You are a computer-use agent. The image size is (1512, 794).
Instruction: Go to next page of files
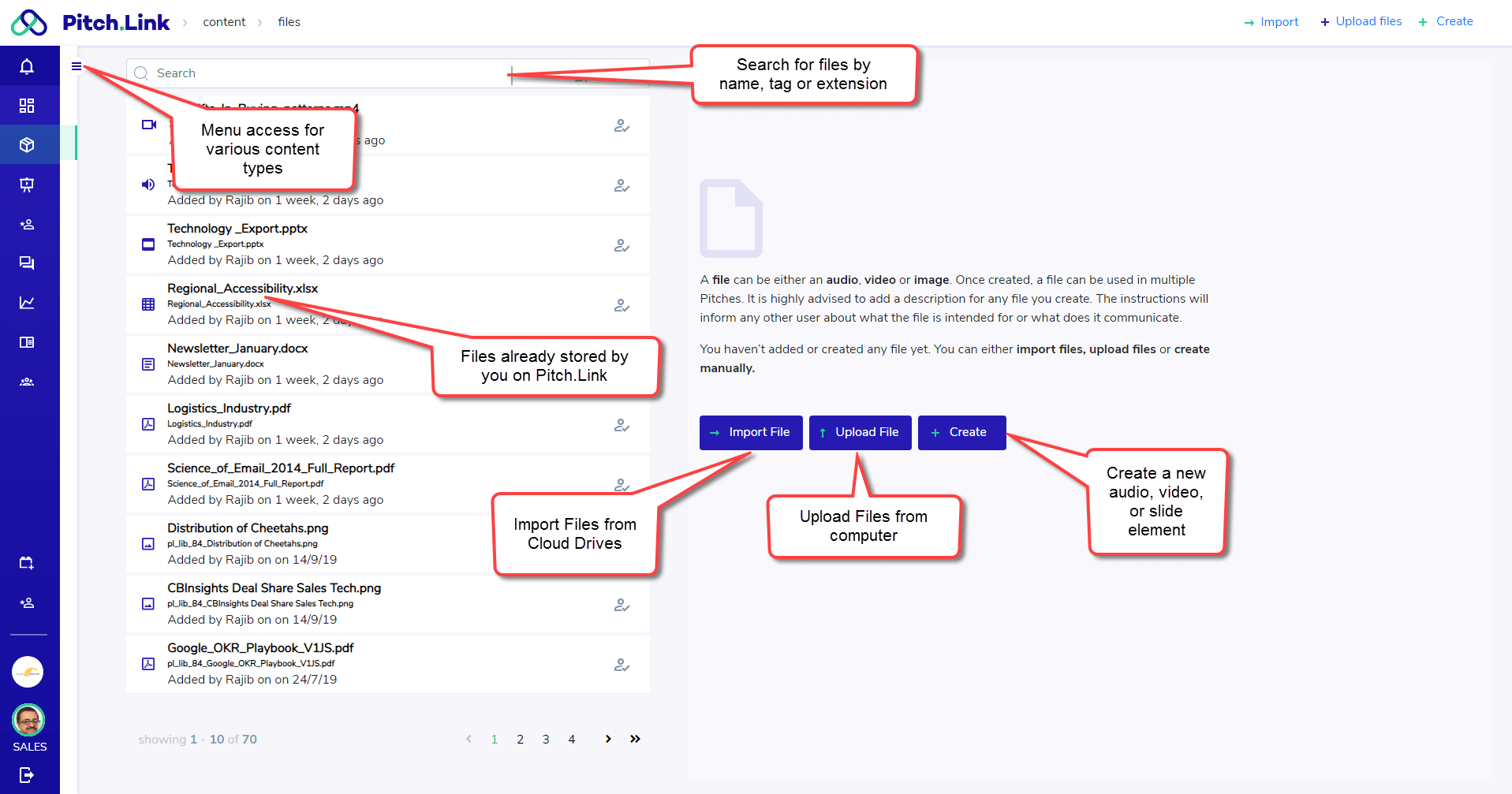coord(608,739)
